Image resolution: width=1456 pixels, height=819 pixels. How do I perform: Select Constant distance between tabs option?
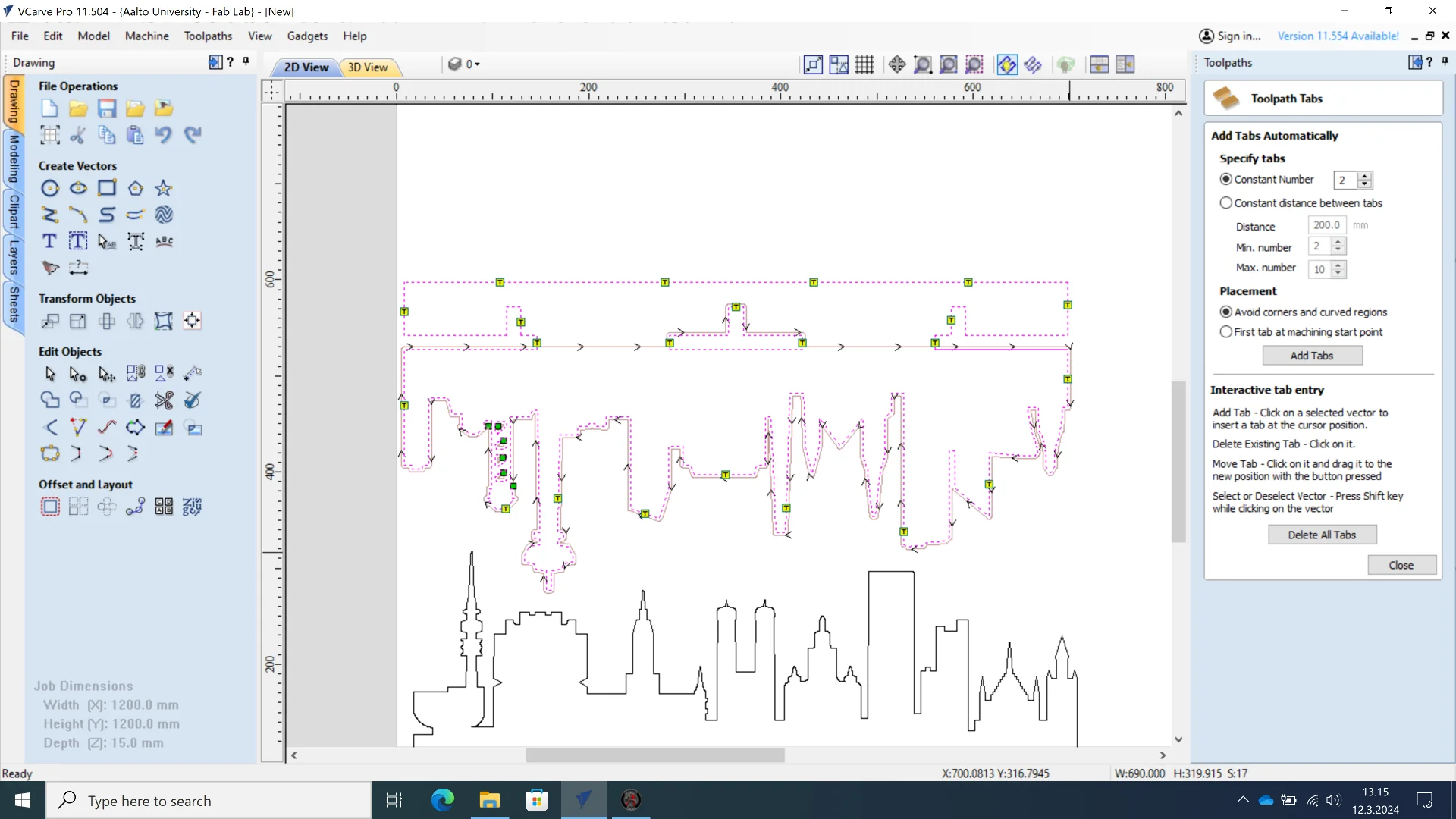coord(1226,203)
